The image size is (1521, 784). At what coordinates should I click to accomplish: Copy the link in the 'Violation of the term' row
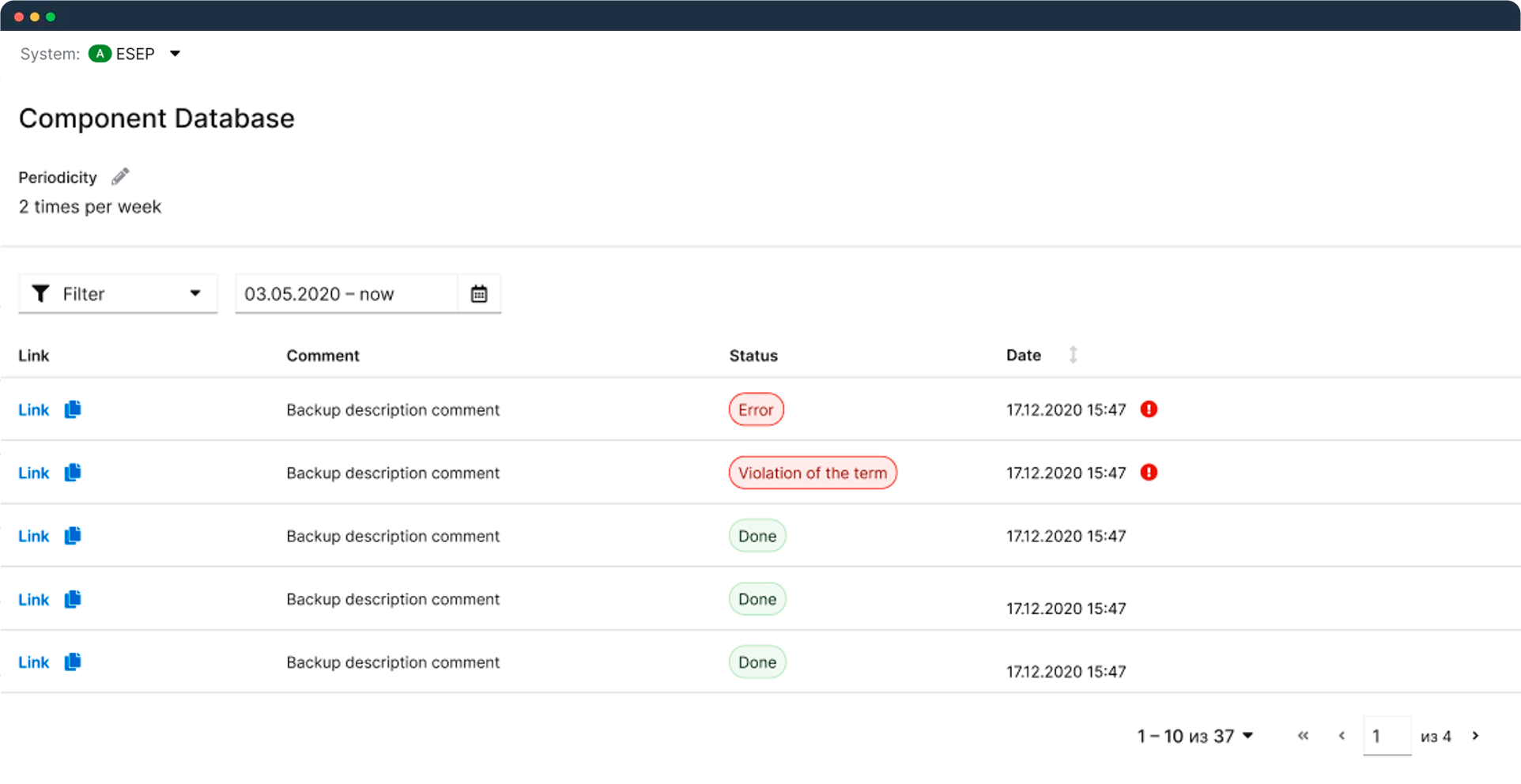(x=72, y=473)
